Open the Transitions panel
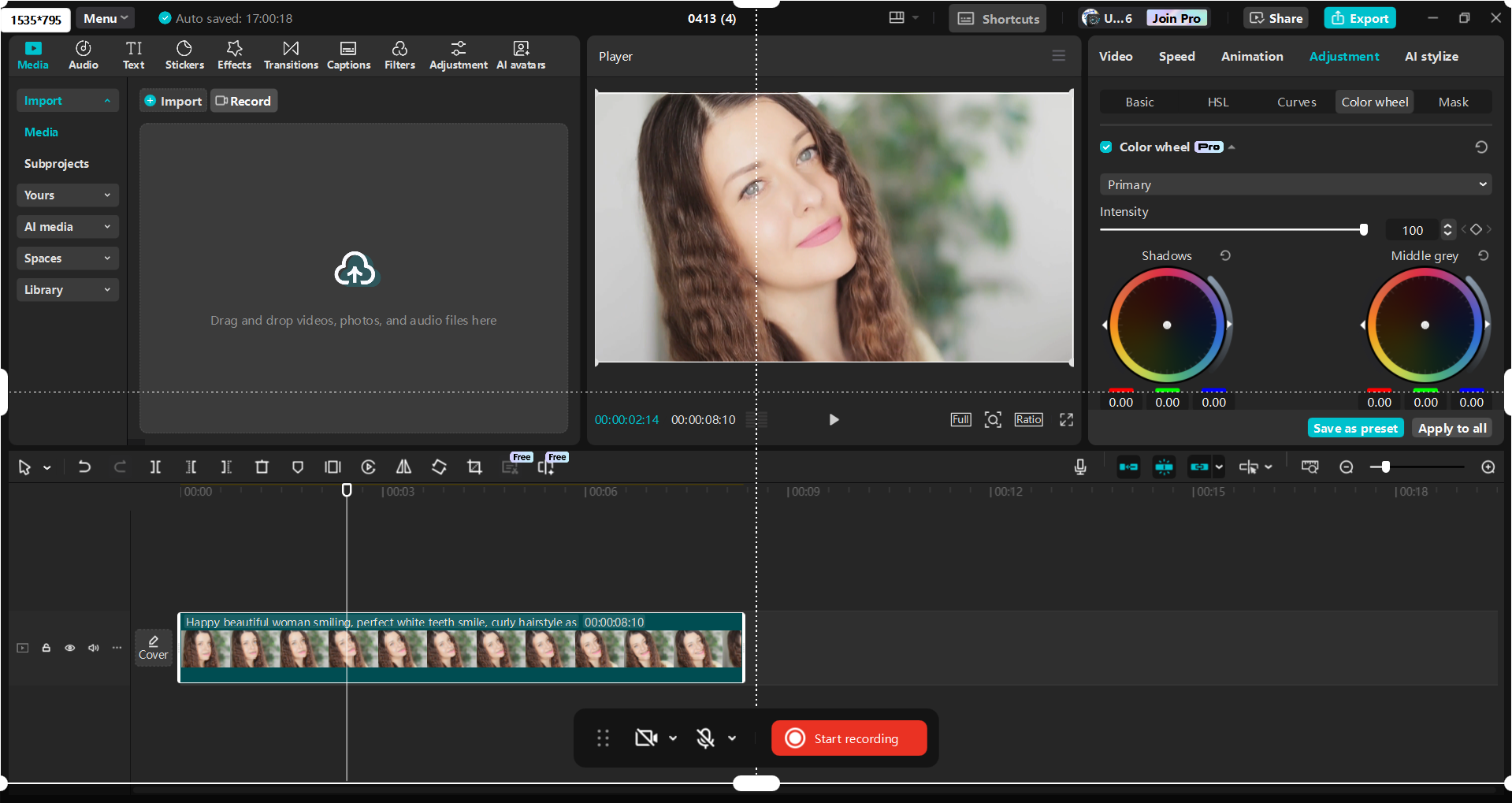The height and width of the screenshot is (803, 1512). click(290, 55)
